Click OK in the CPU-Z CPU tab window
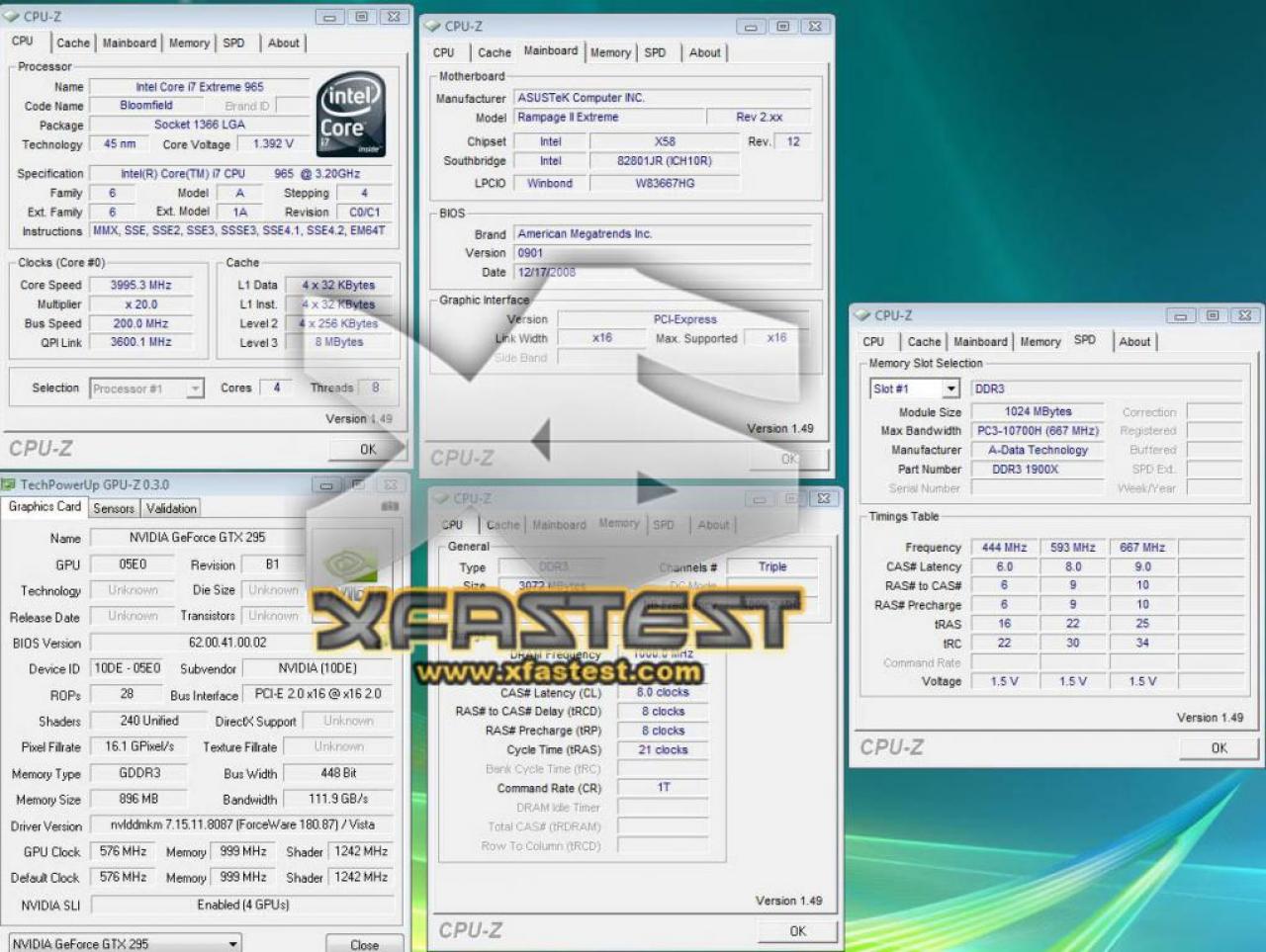 pos(368,449)
